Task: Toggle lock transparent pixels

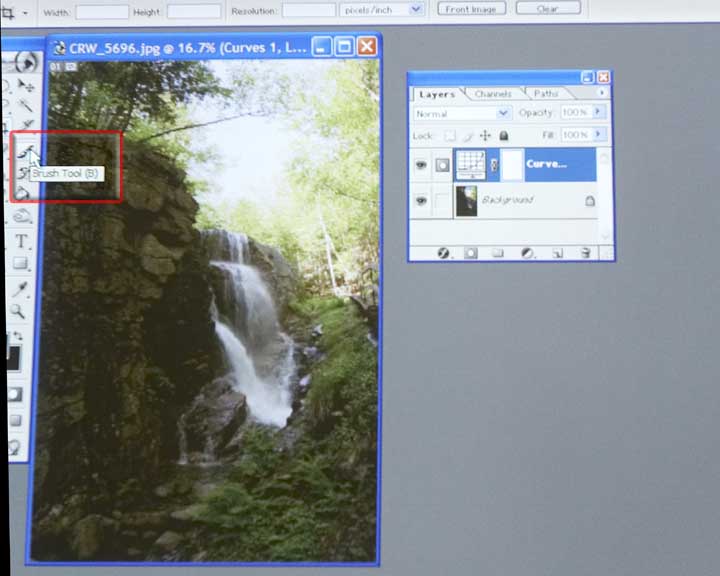Action: [450, 136]
